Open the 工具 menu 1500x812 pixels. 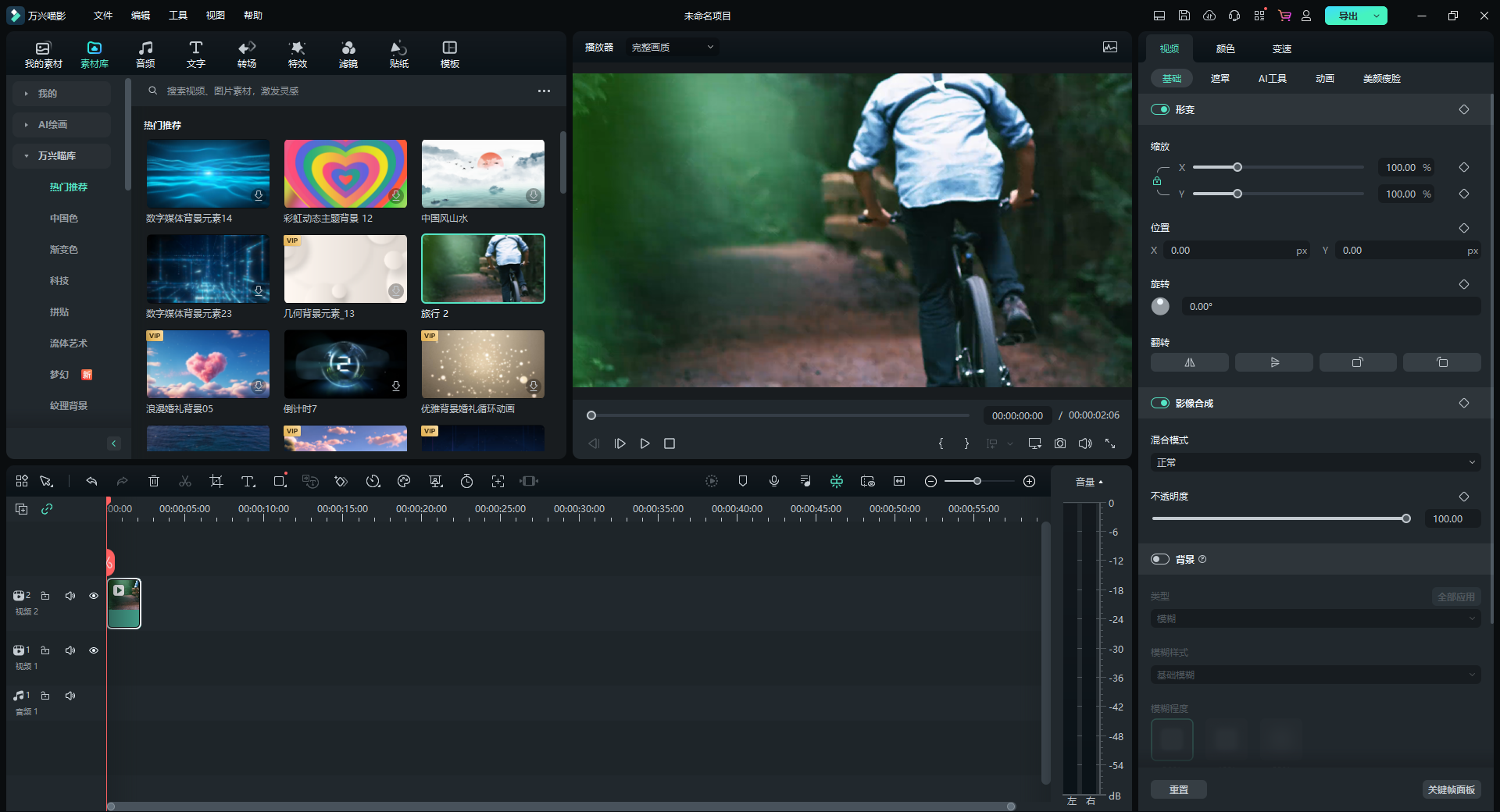click(x=178, y=16)
